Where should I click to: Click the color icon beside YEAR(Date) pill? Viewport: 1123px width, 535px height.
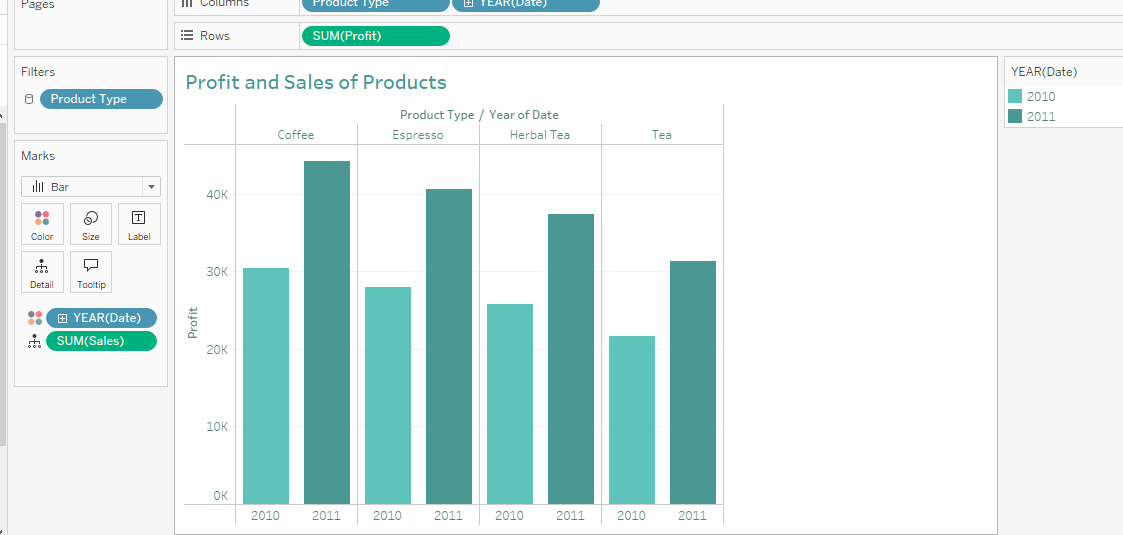(35, 318)
